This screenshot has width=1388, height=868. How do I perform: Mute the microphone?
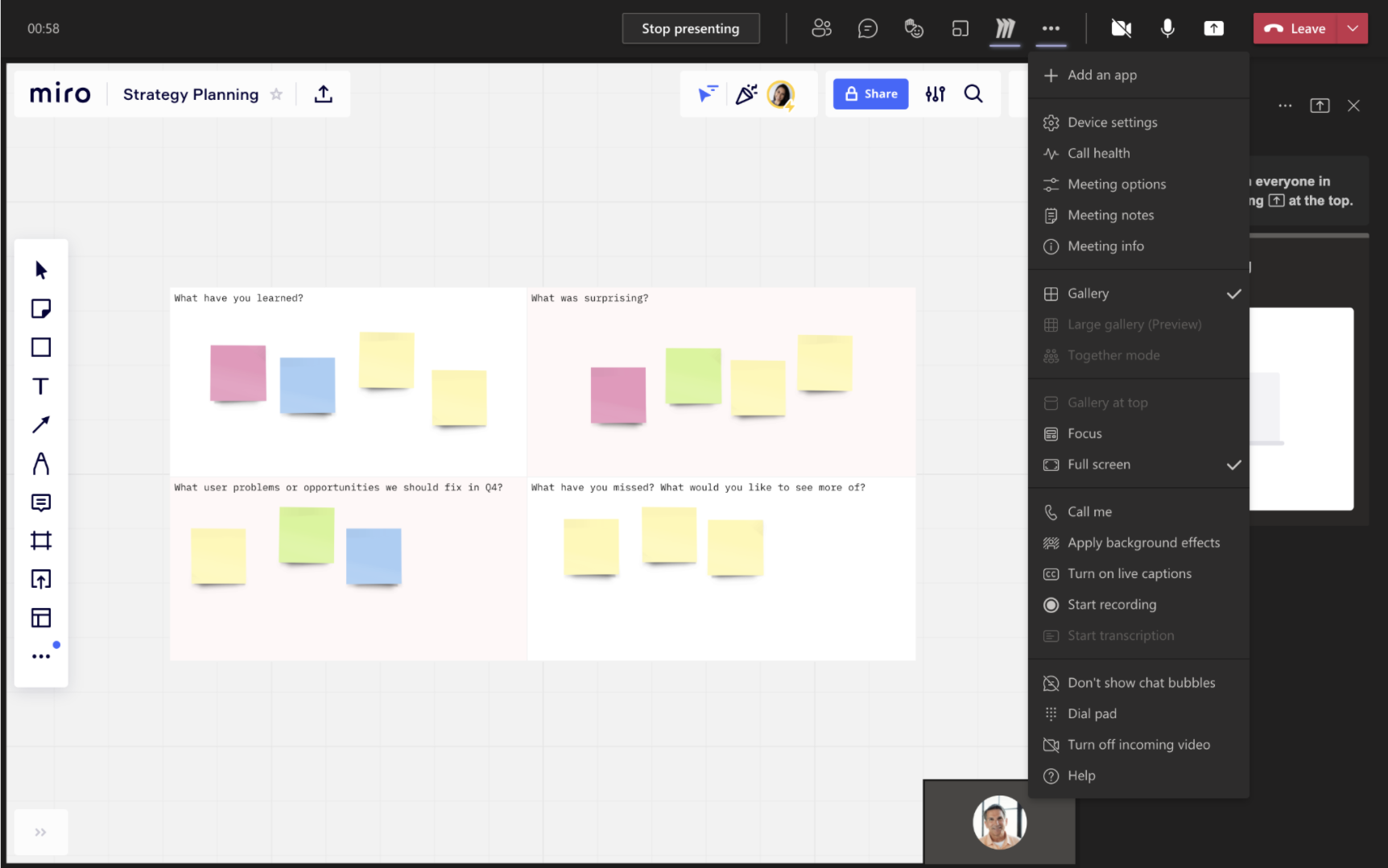point(1167,29)
